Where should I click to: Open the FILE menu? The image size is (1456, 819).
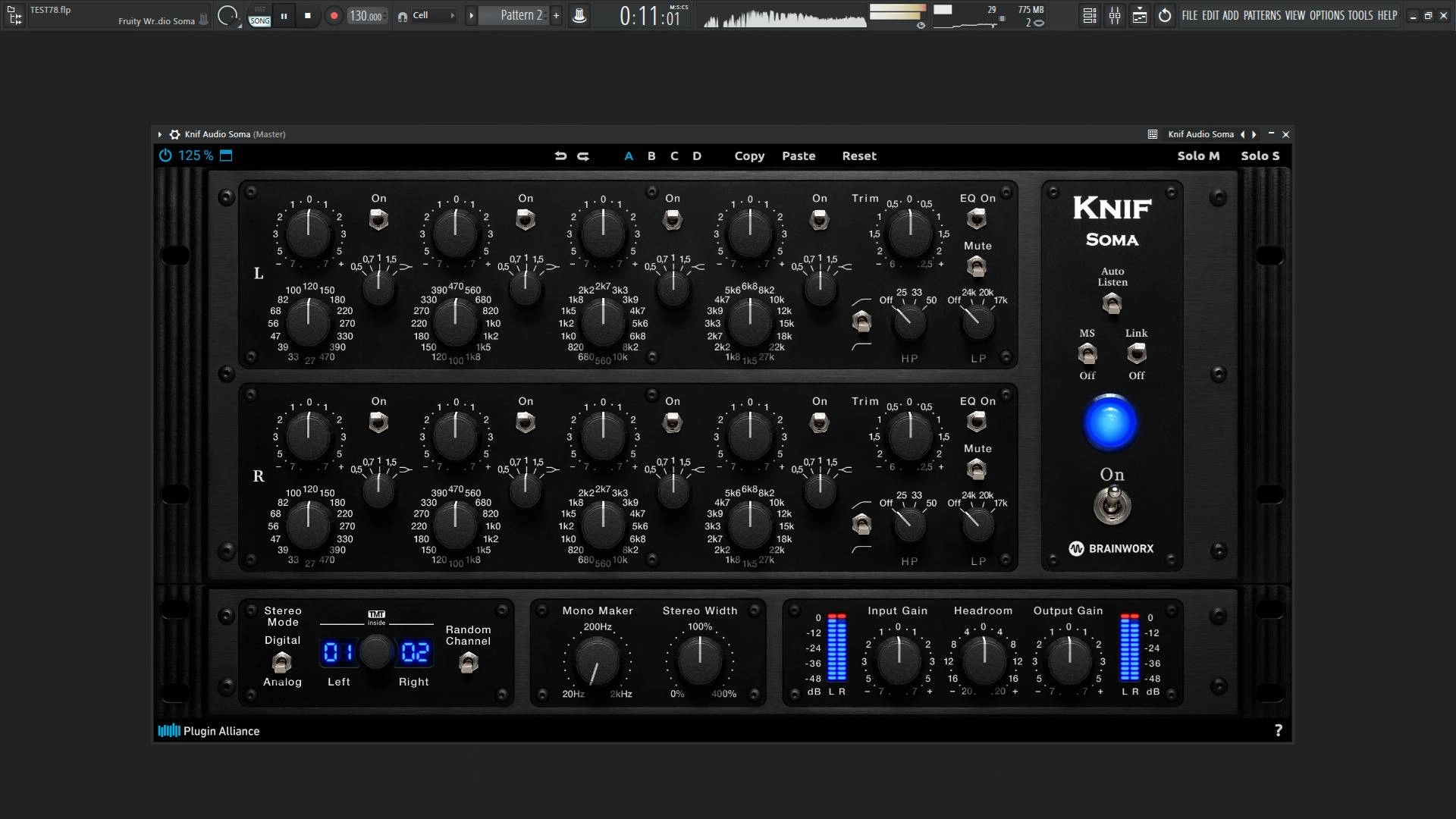tap(1189, 15)
